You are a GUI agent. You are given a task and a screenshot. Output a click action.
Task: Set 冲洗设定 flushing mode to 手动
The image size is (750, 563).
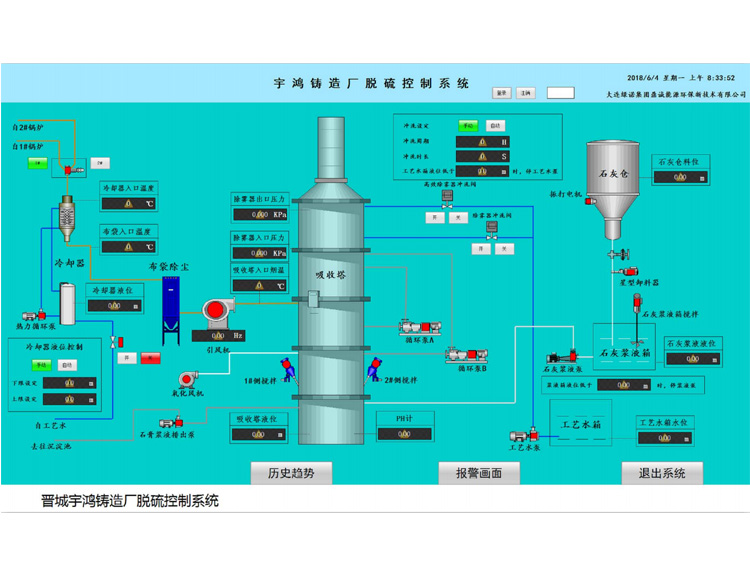pyautogui.click(x=468, y=126)
